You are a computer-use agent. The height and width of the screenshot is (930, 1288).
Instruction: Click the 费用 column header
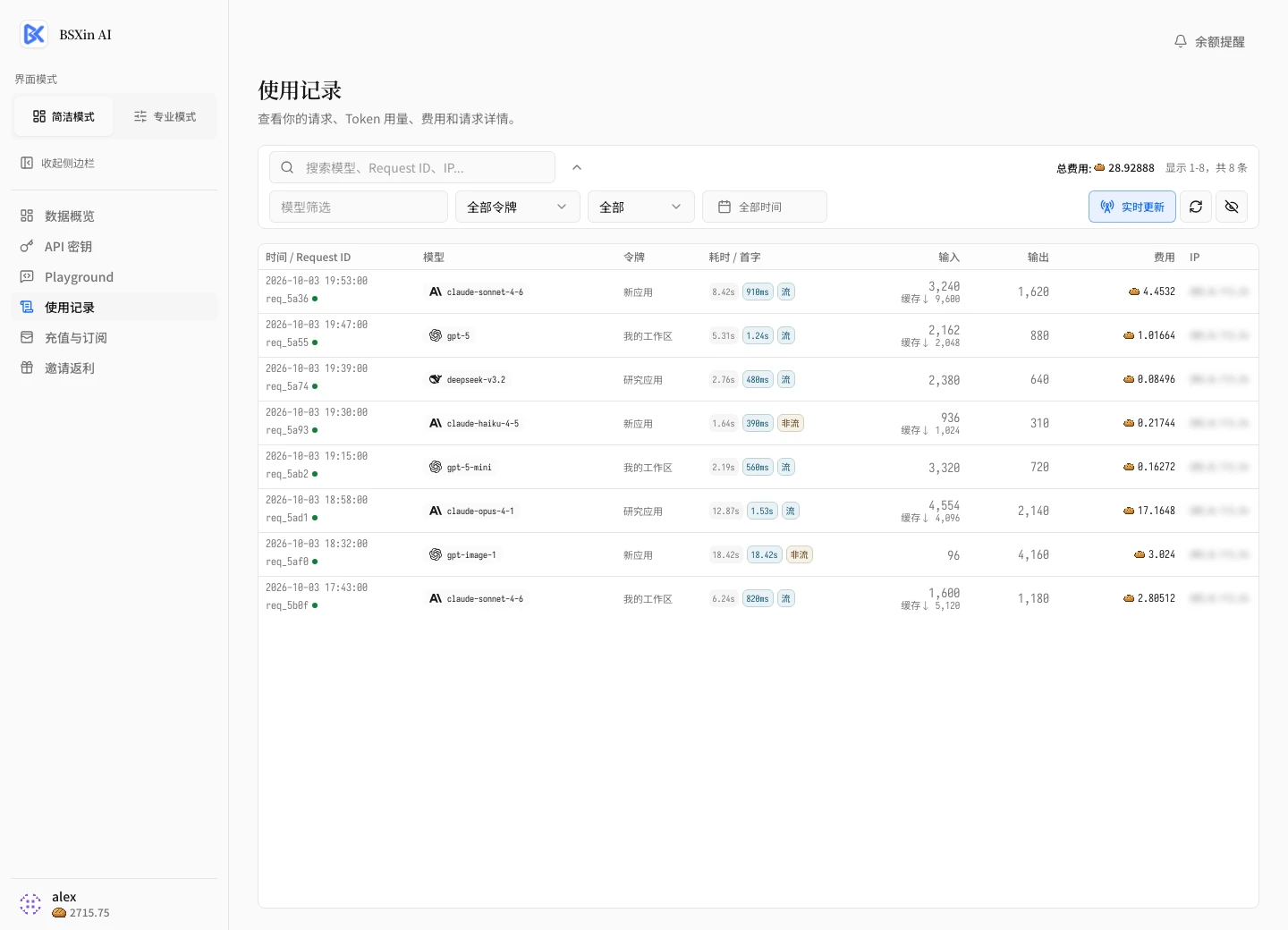click(x=1165, y=257)
